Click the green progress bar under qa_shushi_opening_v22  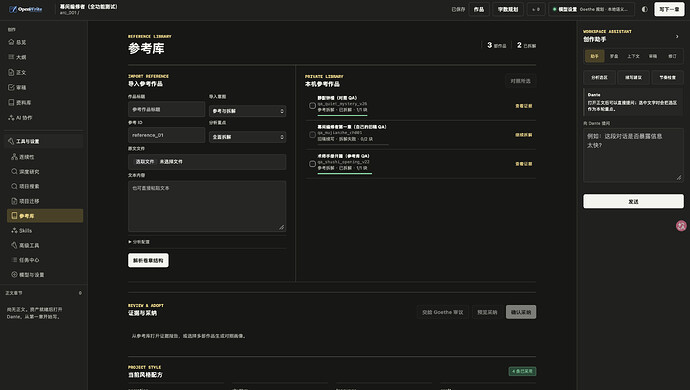click(x=345, y=173)
